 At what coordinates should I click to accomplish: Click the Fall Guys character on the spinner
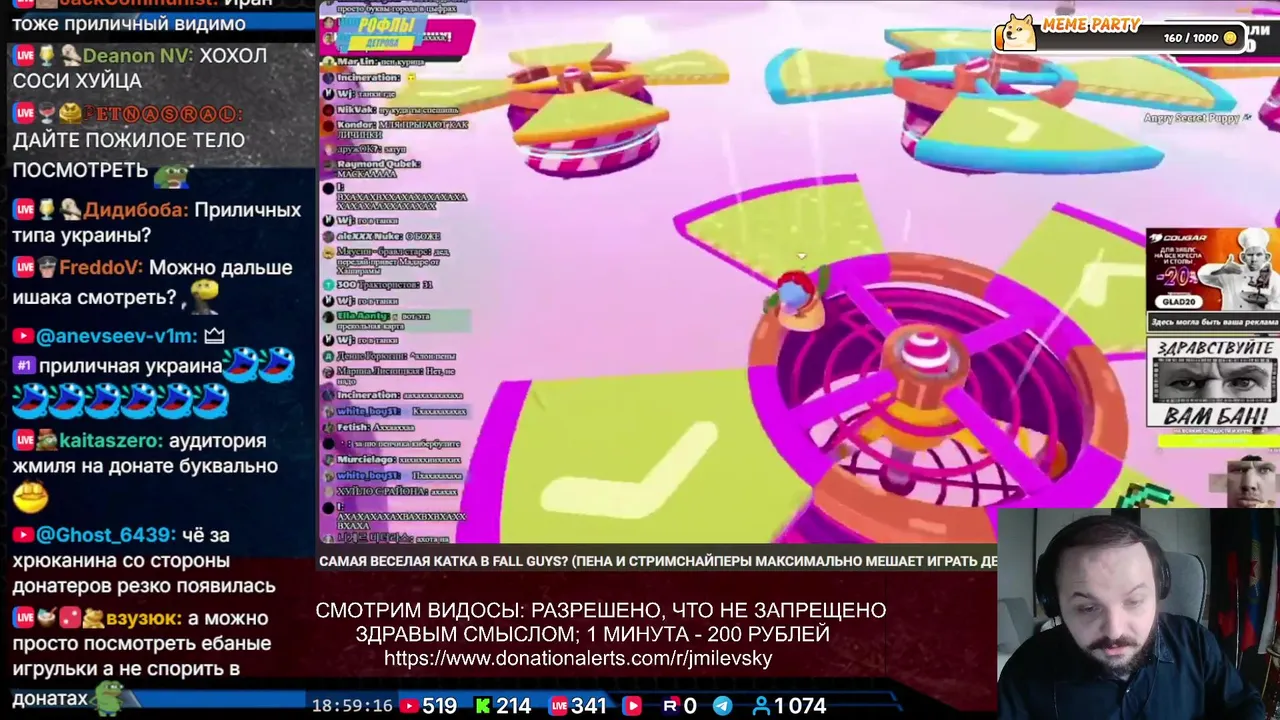coord(798,298)
